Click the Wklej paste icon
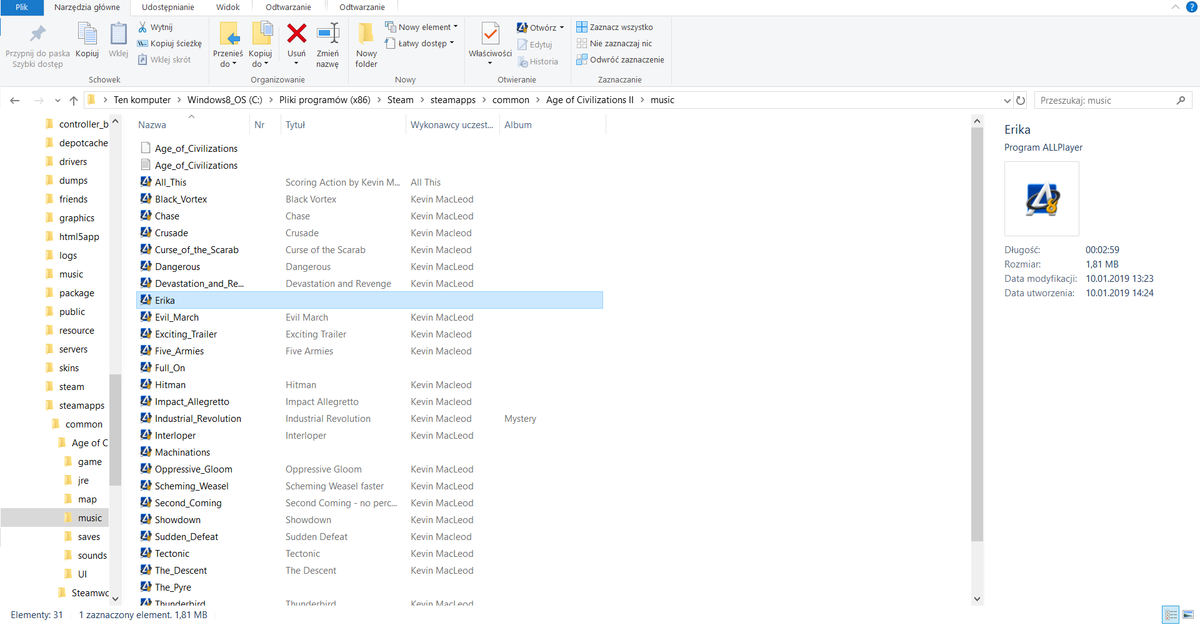 (118, 34)
